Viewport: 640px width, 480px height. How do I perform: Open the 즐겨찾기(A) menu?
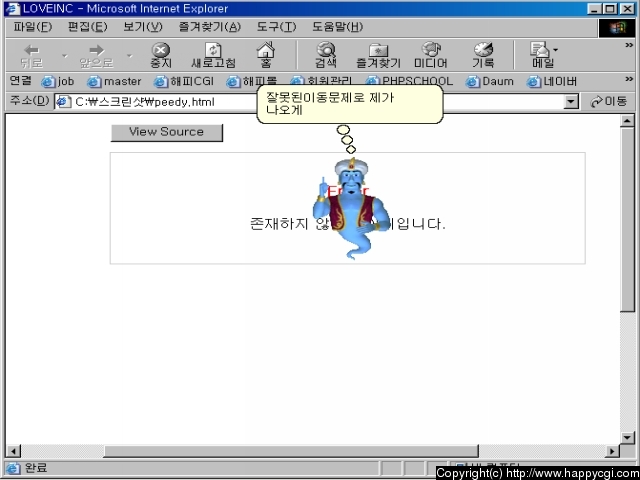point(210,27)
